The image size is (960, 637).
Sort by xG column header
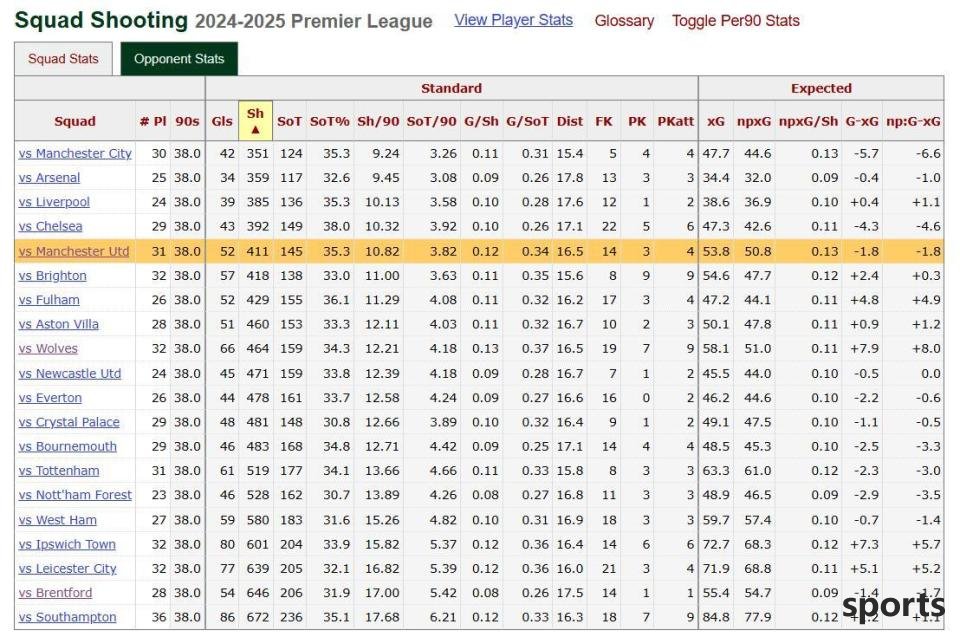716,121
